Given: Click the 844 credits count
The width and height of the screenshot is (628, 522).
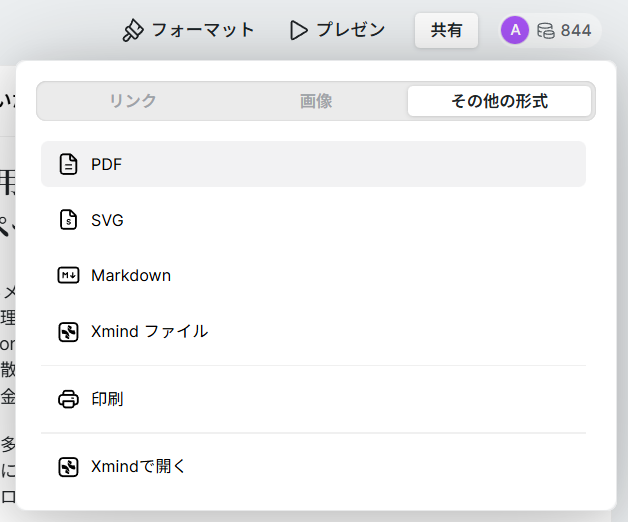Looking at the screenshot, I should 576,30.
